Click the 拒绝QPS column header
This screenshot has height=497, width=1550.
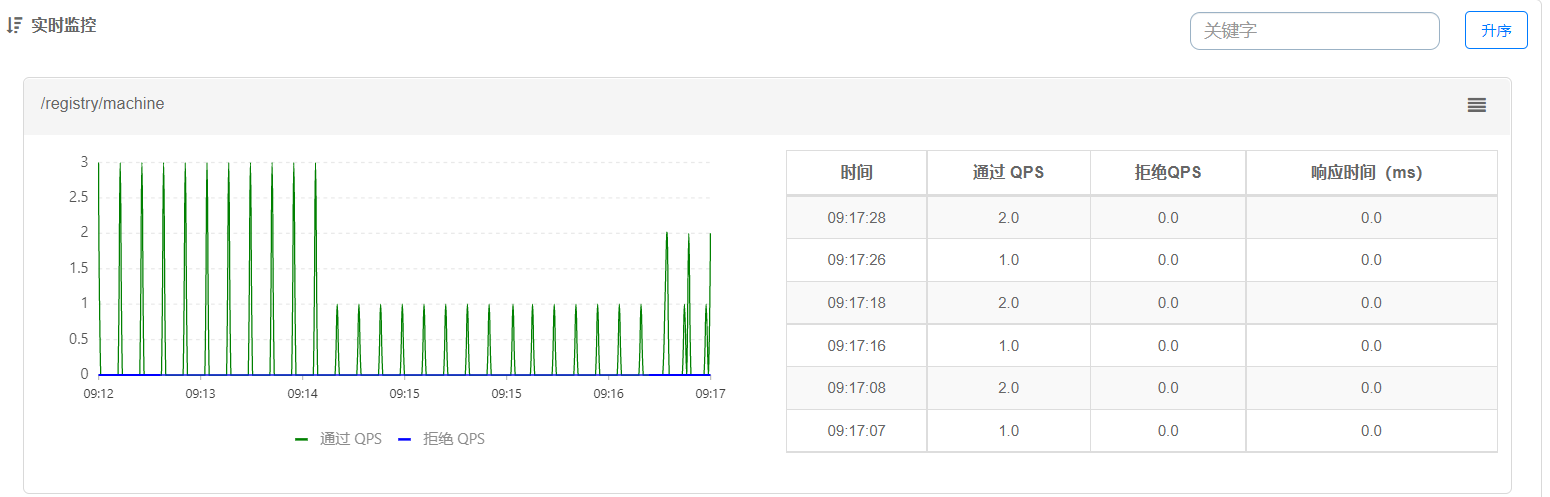tap(1168, 173)
